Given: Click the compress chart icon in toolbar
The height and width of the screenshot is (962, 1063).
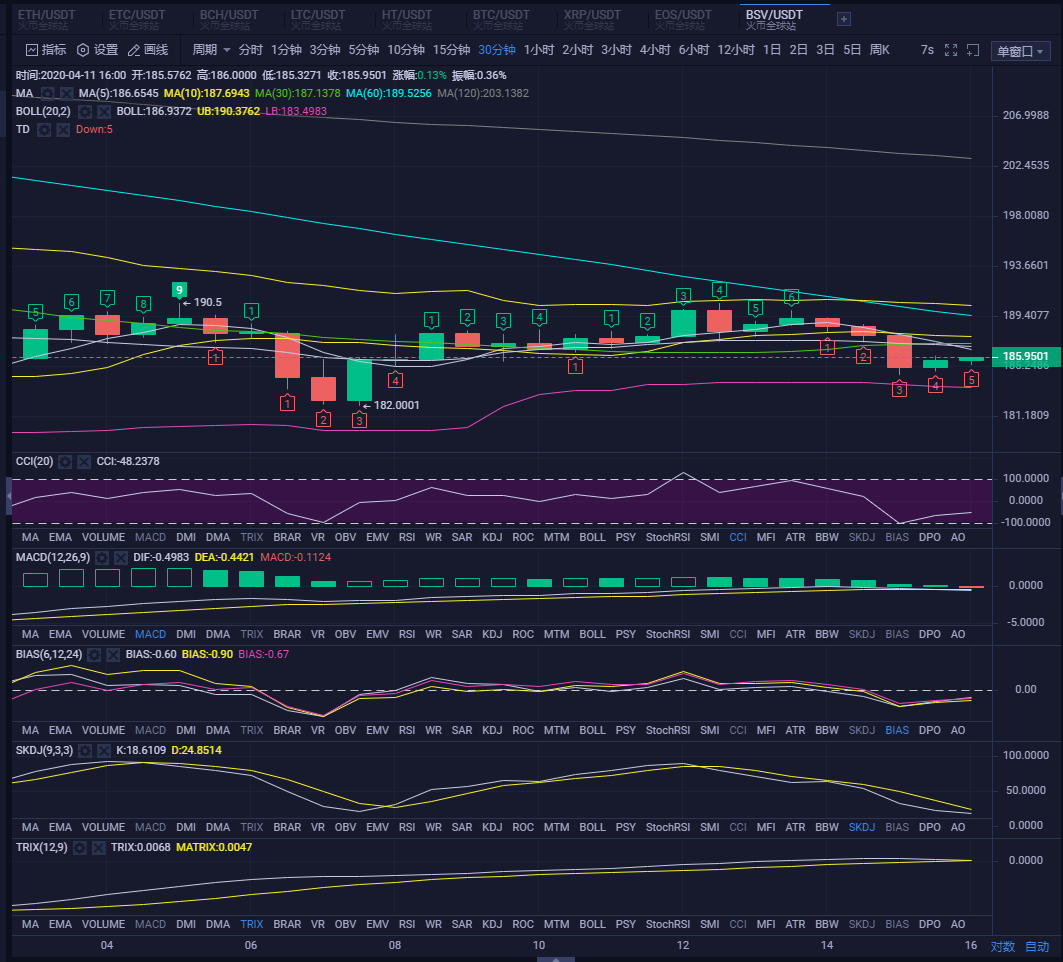Looking at the screenshot, I should (x=971, y=50).
